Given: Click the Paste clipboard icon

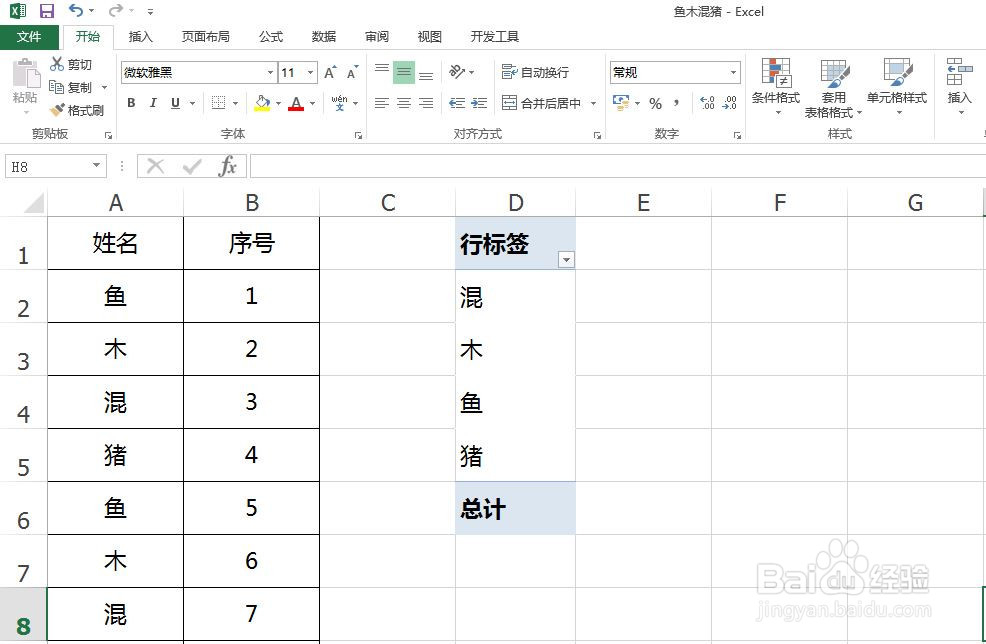Looking at the screenshot, I should tap(26, 74).
